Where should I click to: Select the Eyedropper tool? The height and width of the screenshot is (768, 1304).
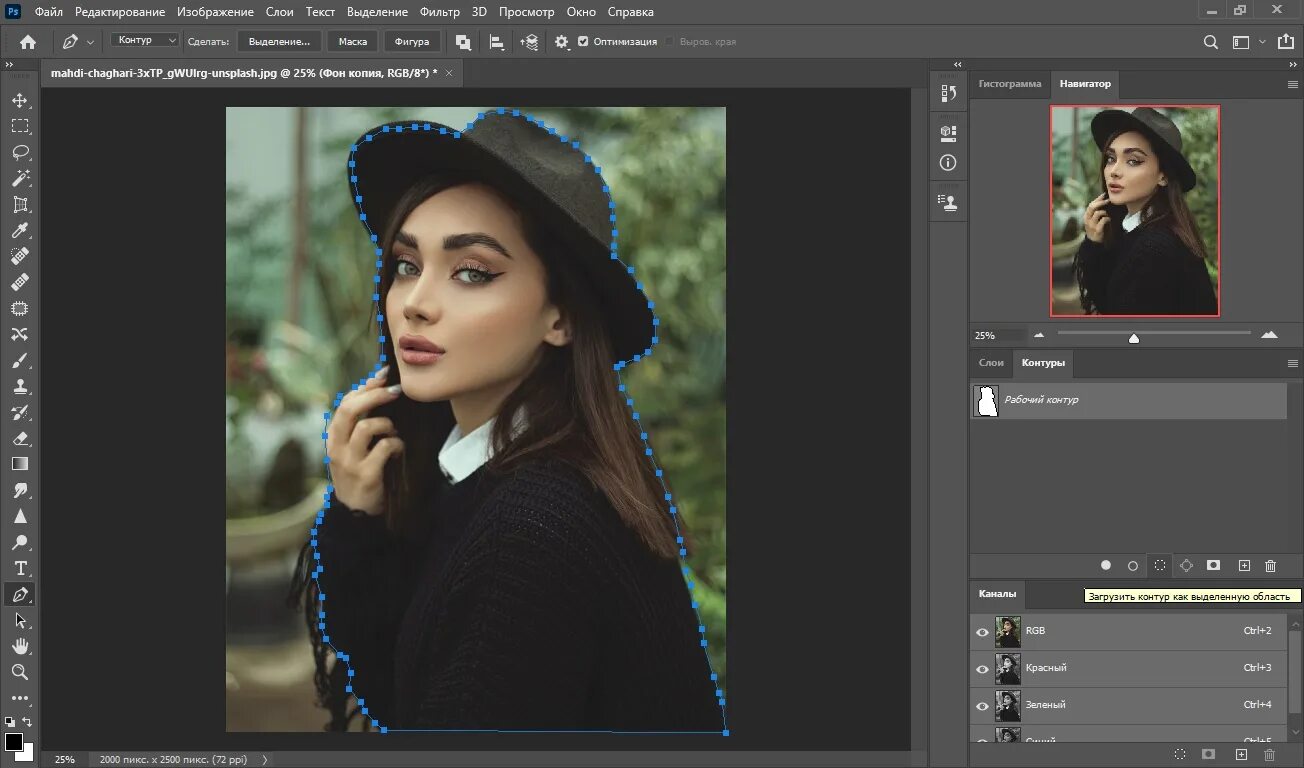20,231
